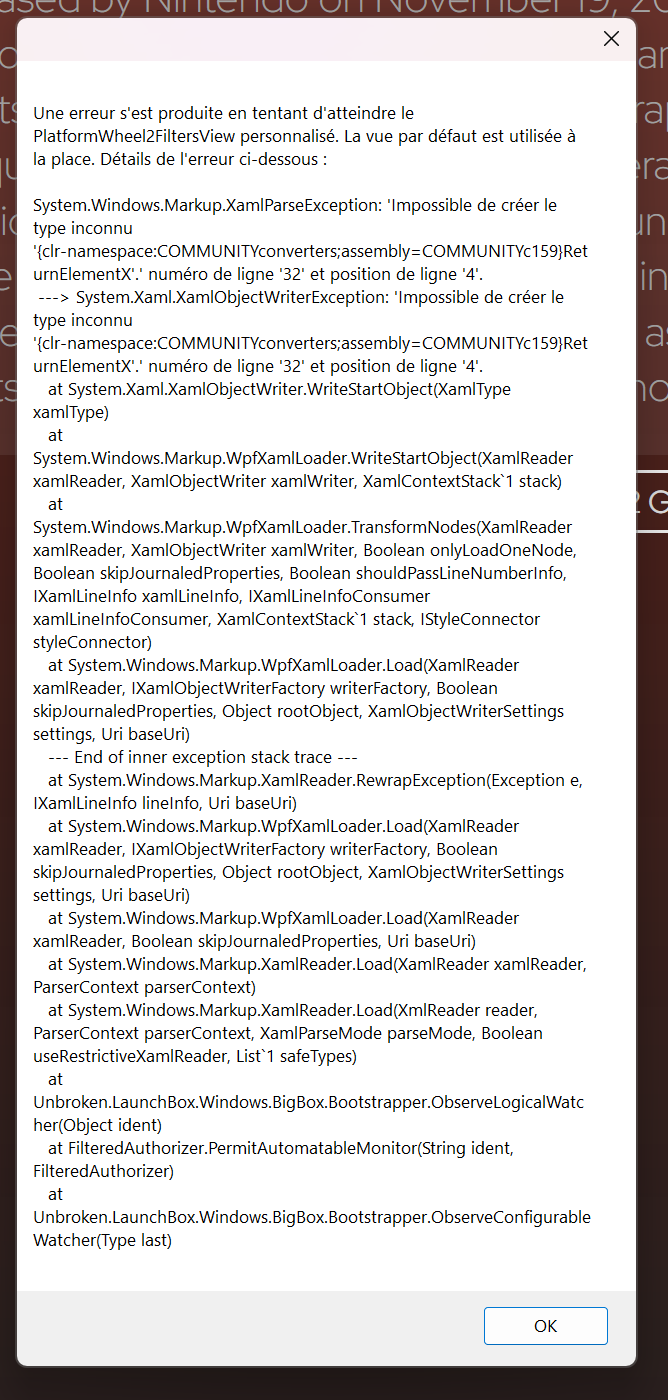Viewport: 668px width, 1400px height.
Task: Click the Bootstrapper.ObserveLogicalWatcher stack line
Action: (x=308, y=1102)
